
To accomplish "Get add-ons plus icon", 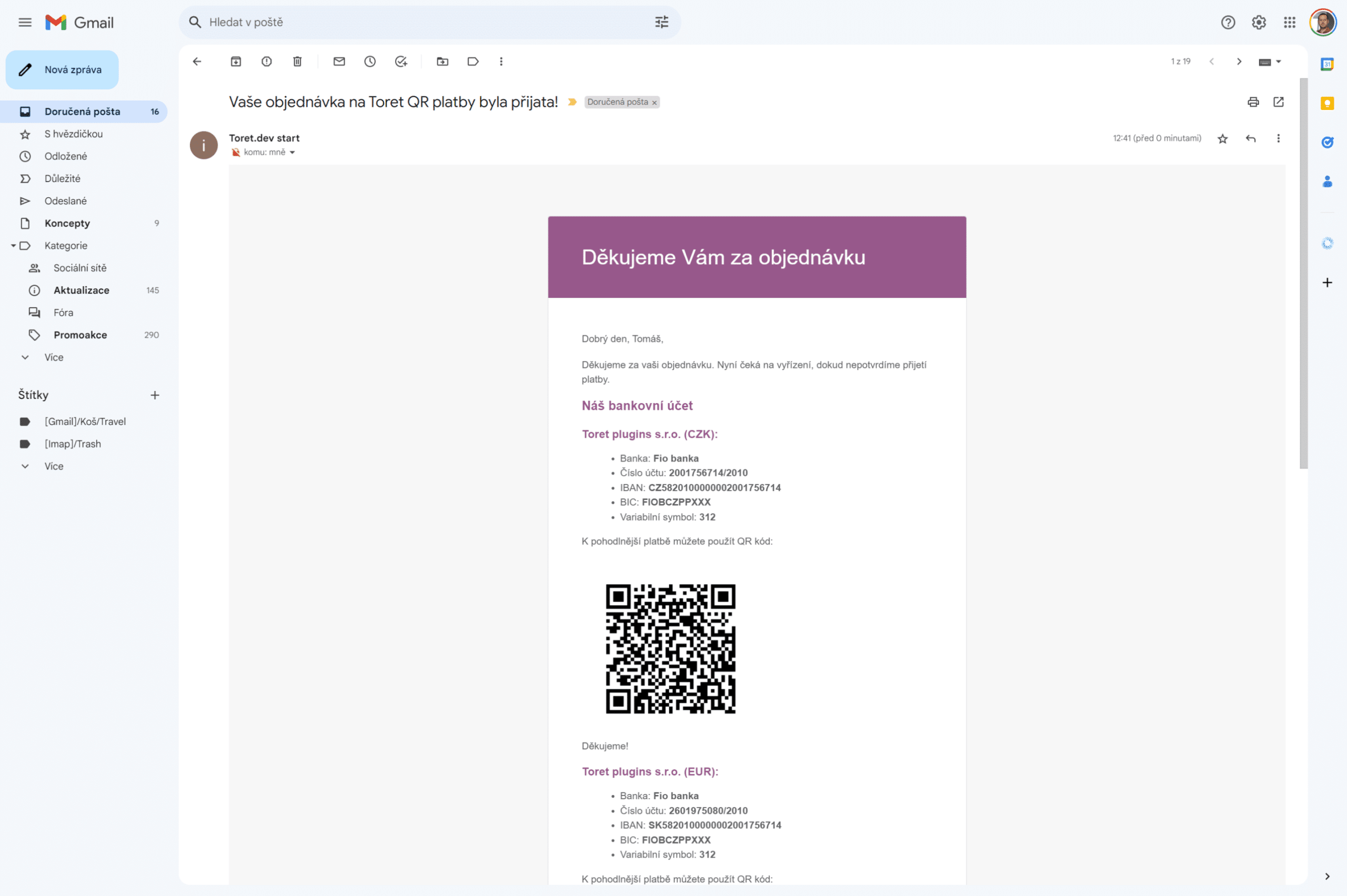I will (x=1327, y=283).
